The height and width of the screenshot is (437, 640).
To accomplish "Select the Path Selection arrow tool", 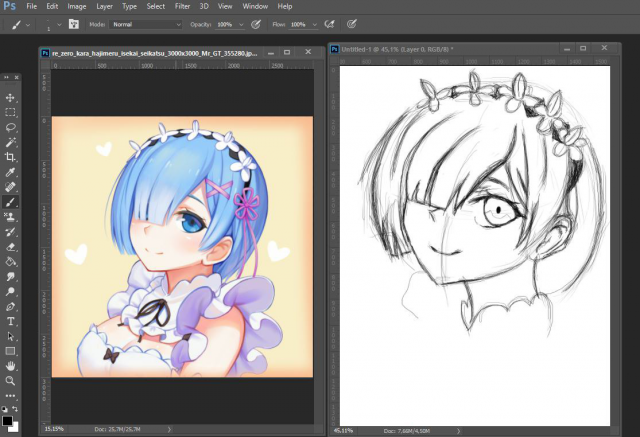I will click(10, 336).
